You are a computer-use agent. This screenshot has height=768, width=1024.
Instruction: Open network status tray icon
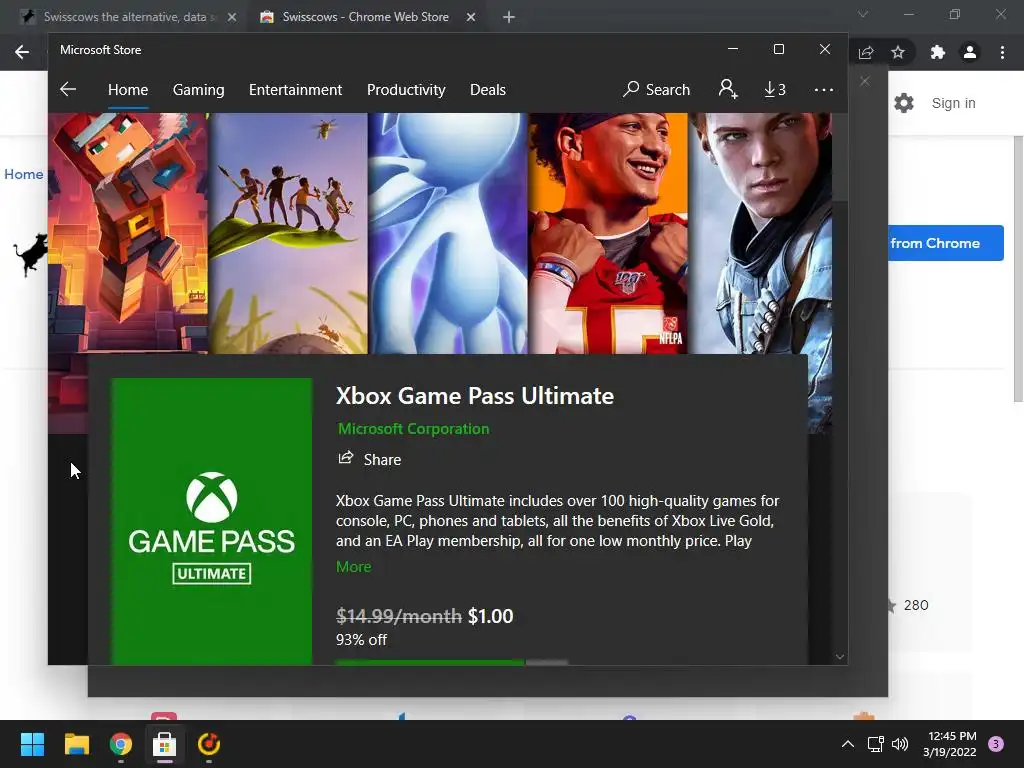pyautogui.click(x=875, y=744)
